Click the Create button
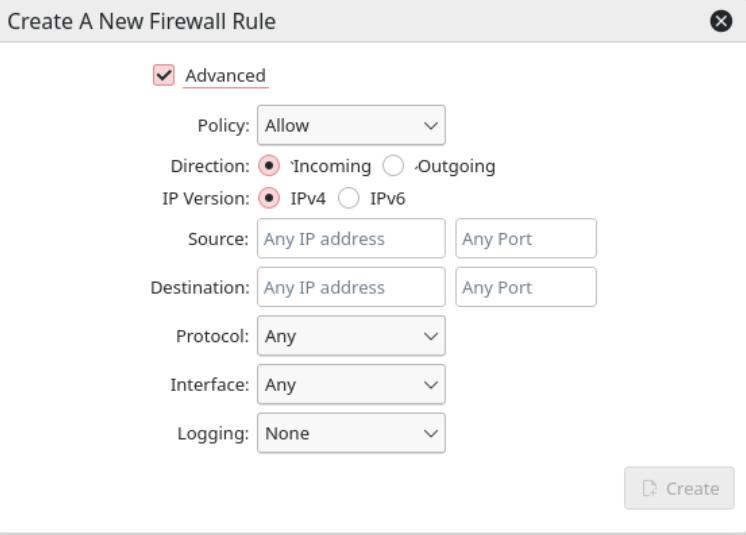This screenshot has height=535, width=746. (679, 488)
